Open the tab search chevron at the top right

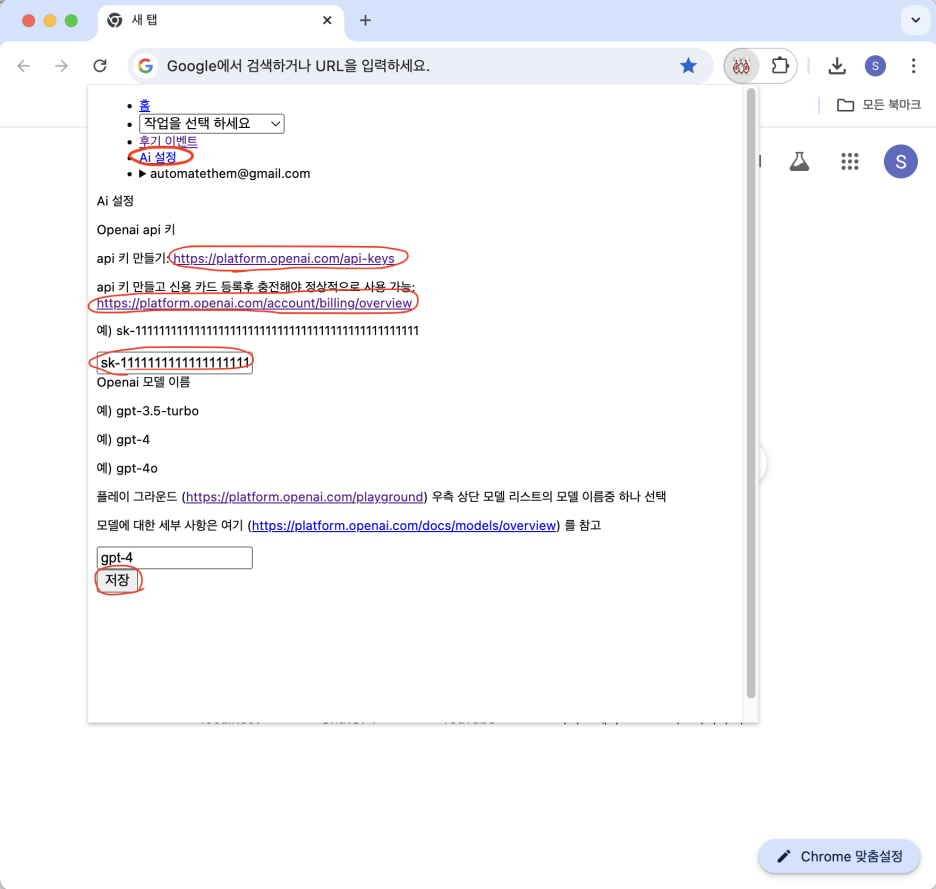pos(915,20)
